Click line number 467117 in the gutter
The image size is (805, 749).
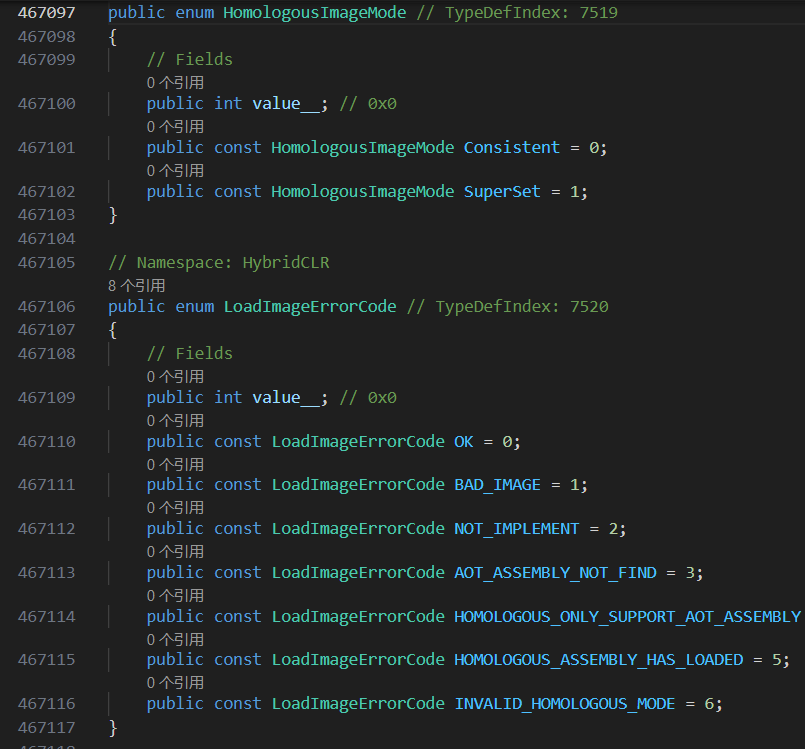[x=46, y=727]
